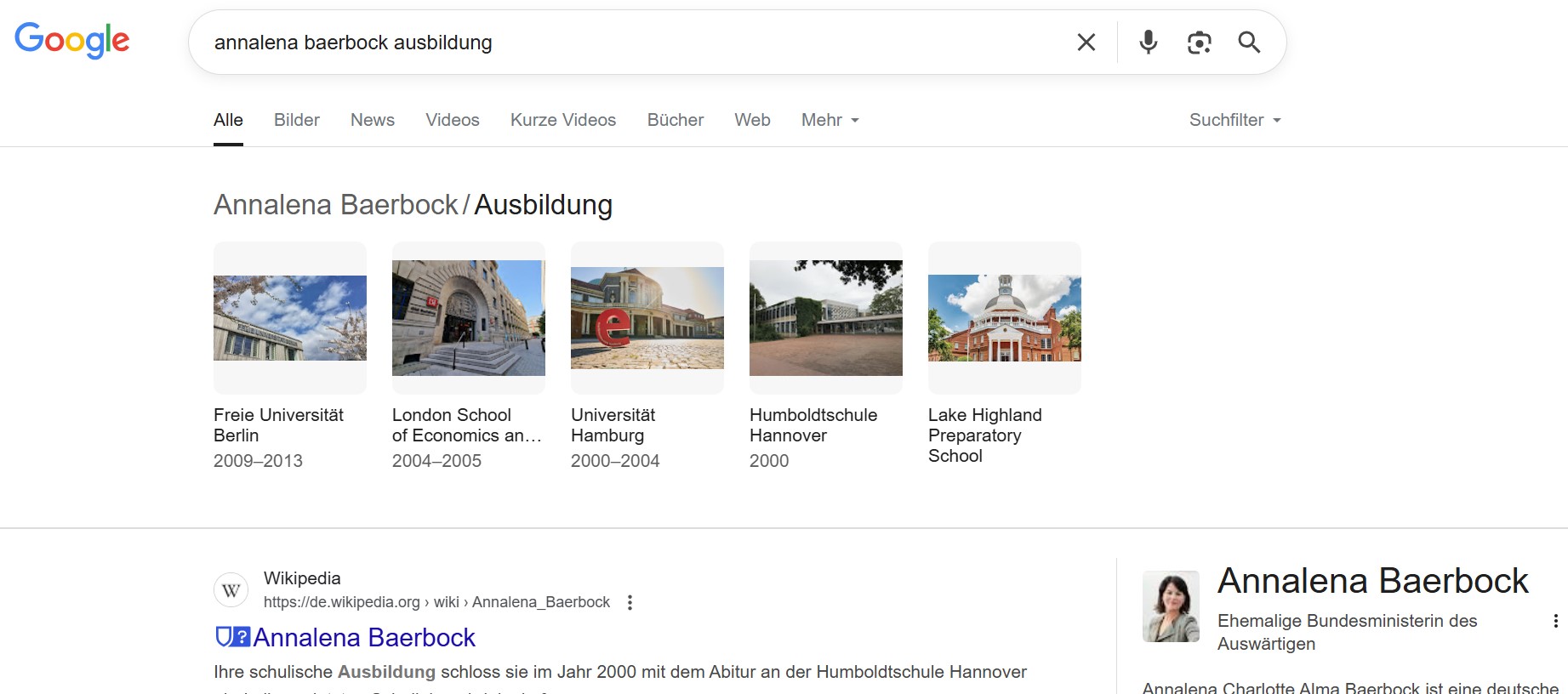Open Humboldtschule Hannover thumbnail image
This screenshot has width=1568, height=694.
(x=826, y=318)
